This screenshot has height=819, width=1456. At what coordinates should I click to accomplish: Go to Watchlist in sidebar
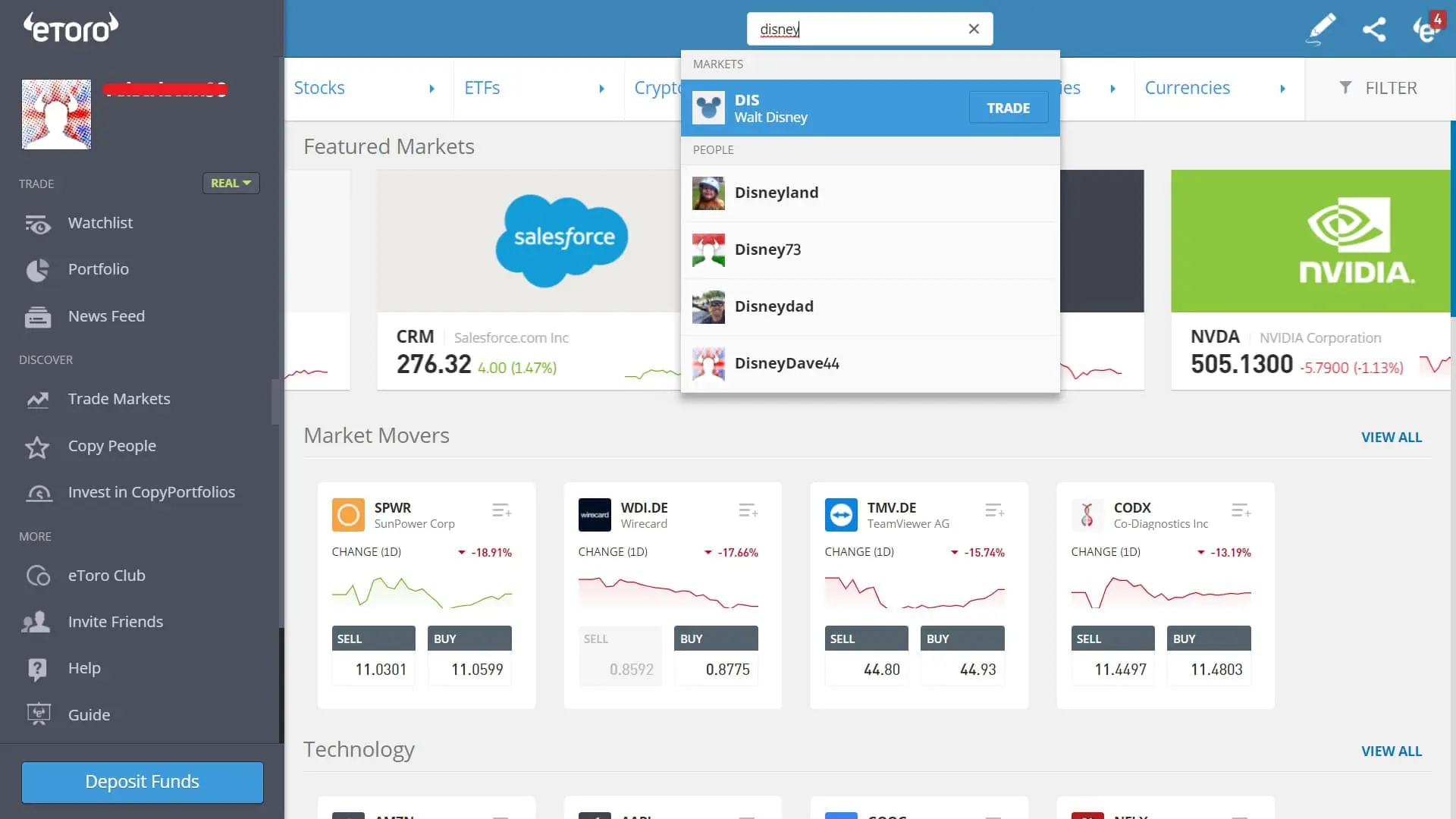(x=100, y=223)
